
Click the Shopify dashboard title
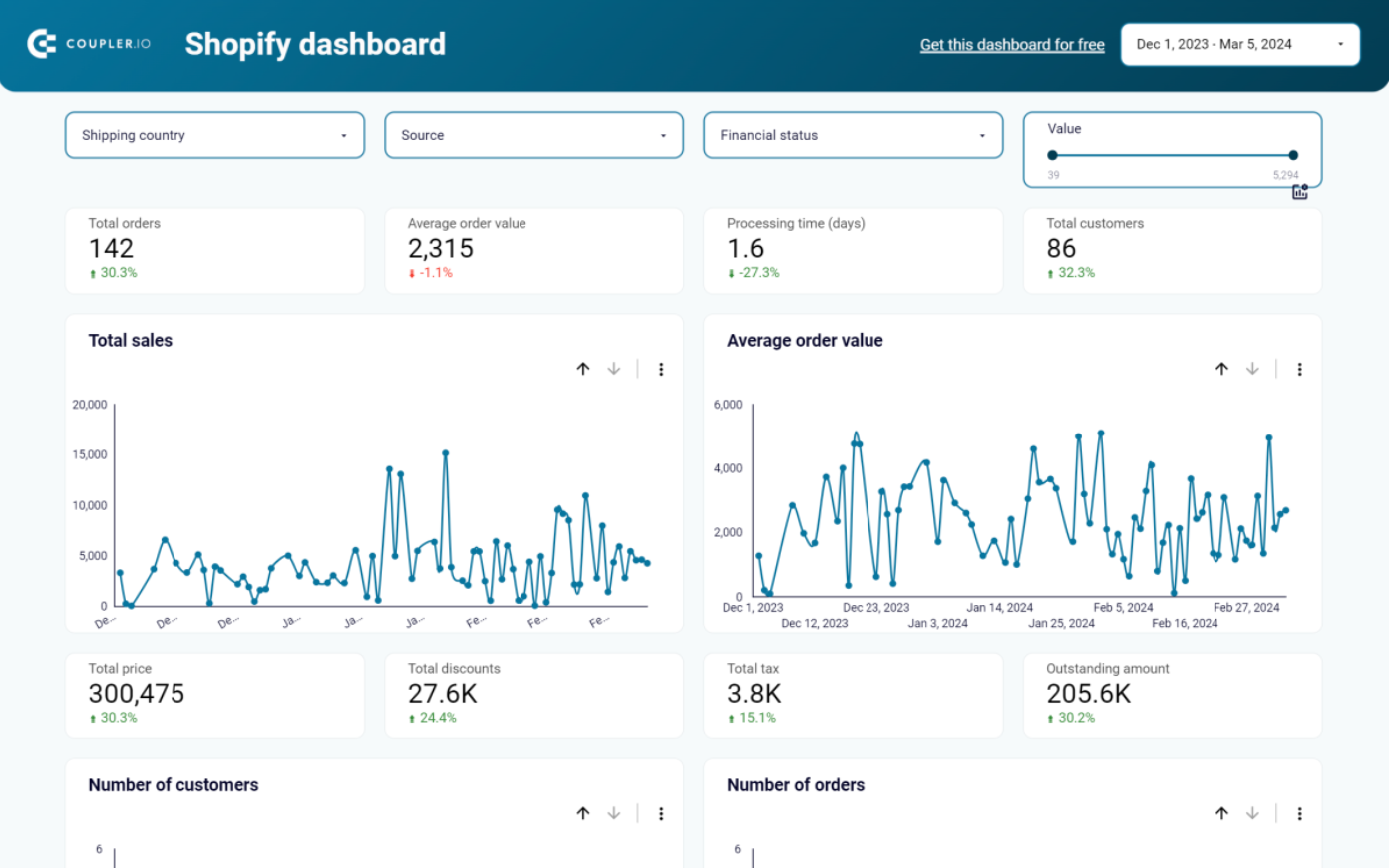click(315, 44)
